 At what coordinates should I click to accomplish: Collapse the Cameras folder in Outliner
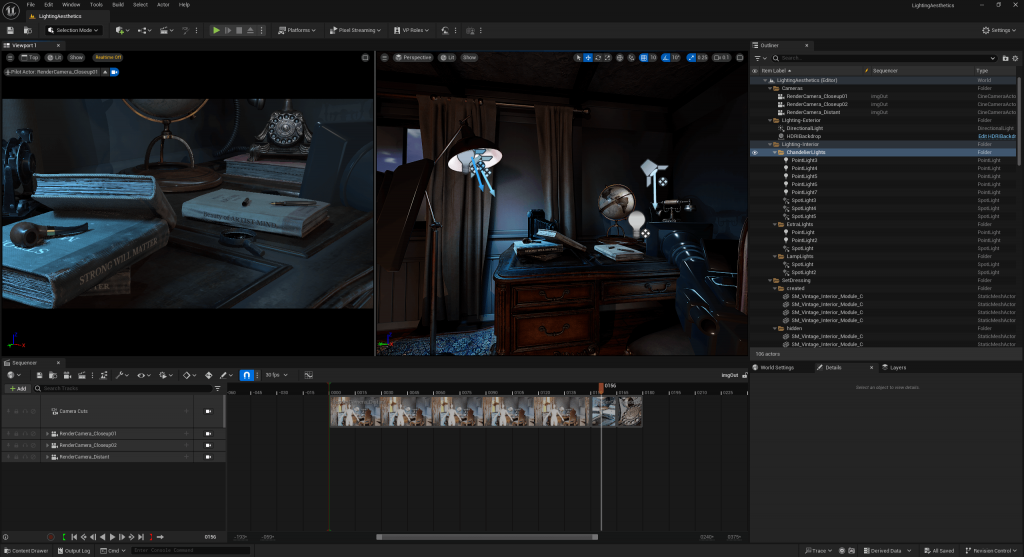(769, 88)
